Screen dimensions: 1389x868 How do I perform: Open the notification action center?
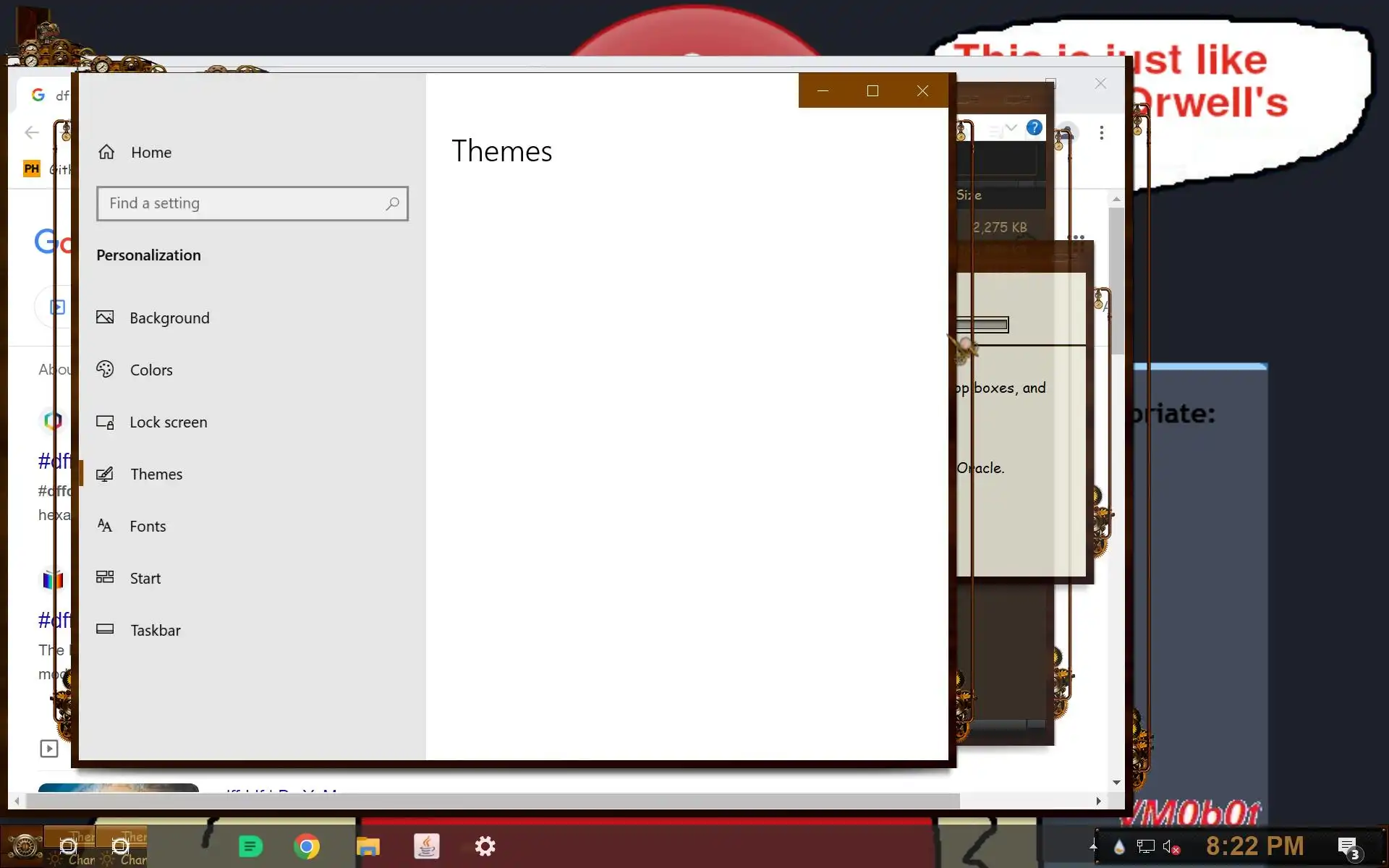(1348, 846)
